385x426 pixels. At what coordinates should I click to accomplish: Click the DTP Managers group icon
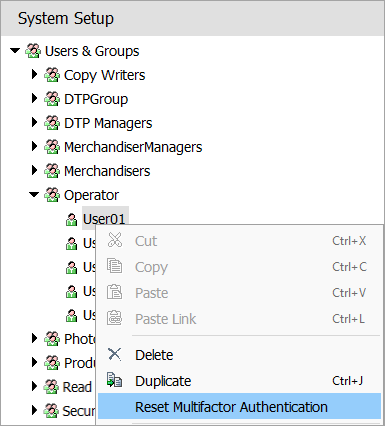[x=52, y=123]
